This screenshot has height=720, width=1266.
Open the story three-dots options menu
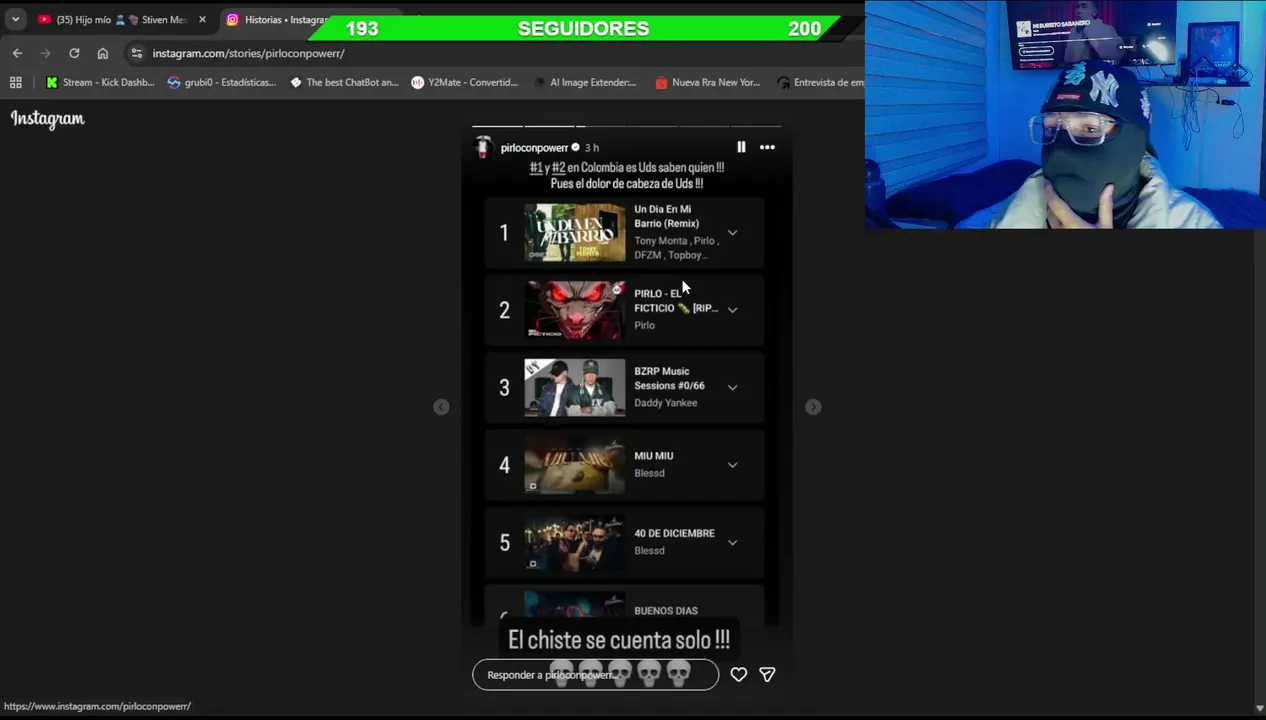click(x=767, y=147)
